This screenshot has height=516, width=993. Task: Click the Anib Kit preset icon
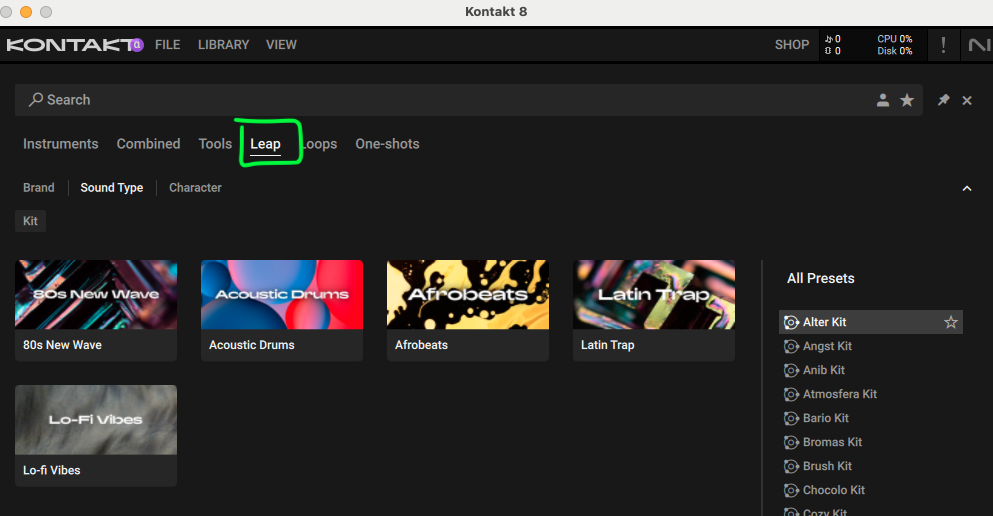(791, 370)
